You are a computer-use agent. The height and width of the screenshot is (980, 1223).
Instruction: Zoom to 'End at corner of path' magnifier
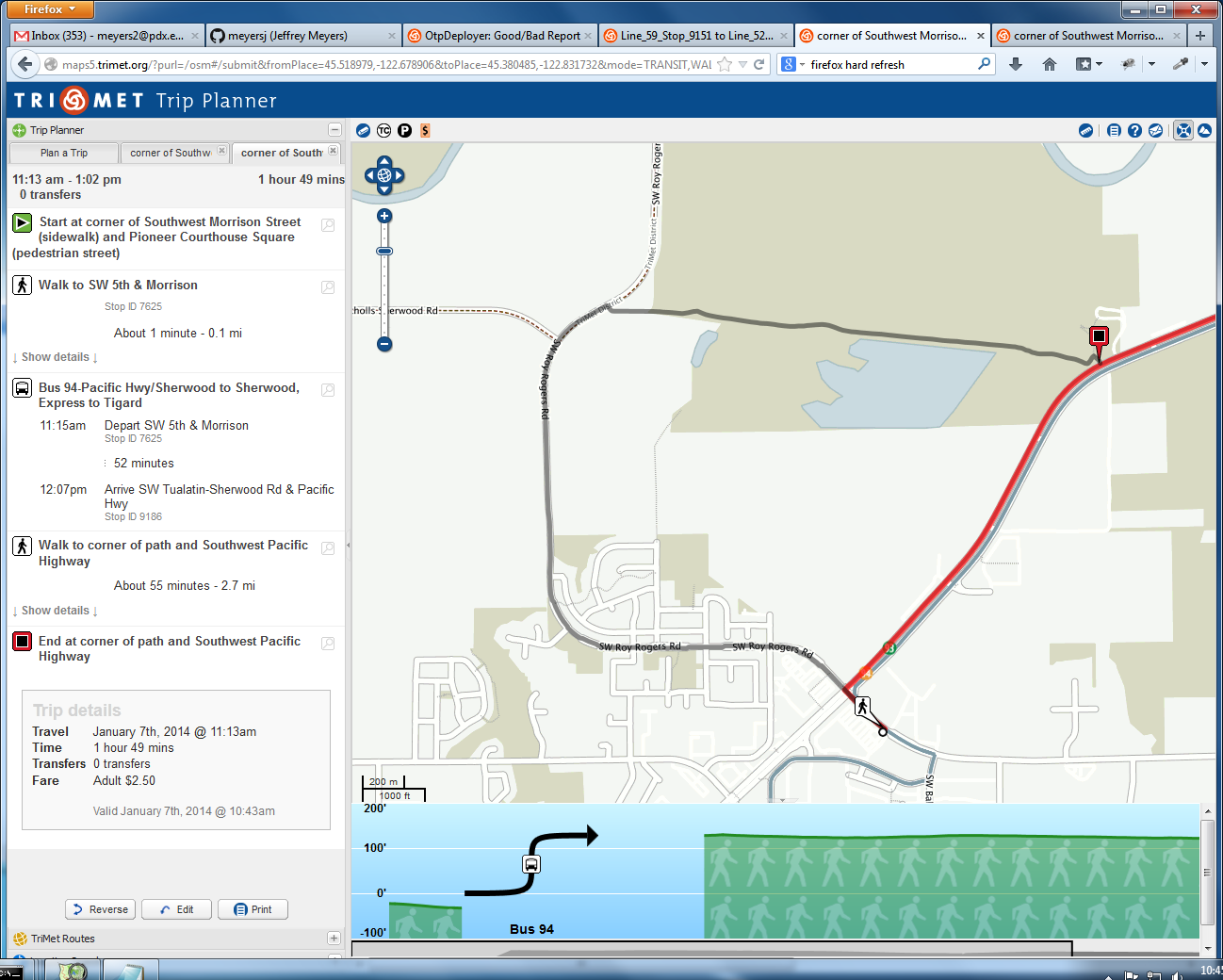click(x=328, y=644)
